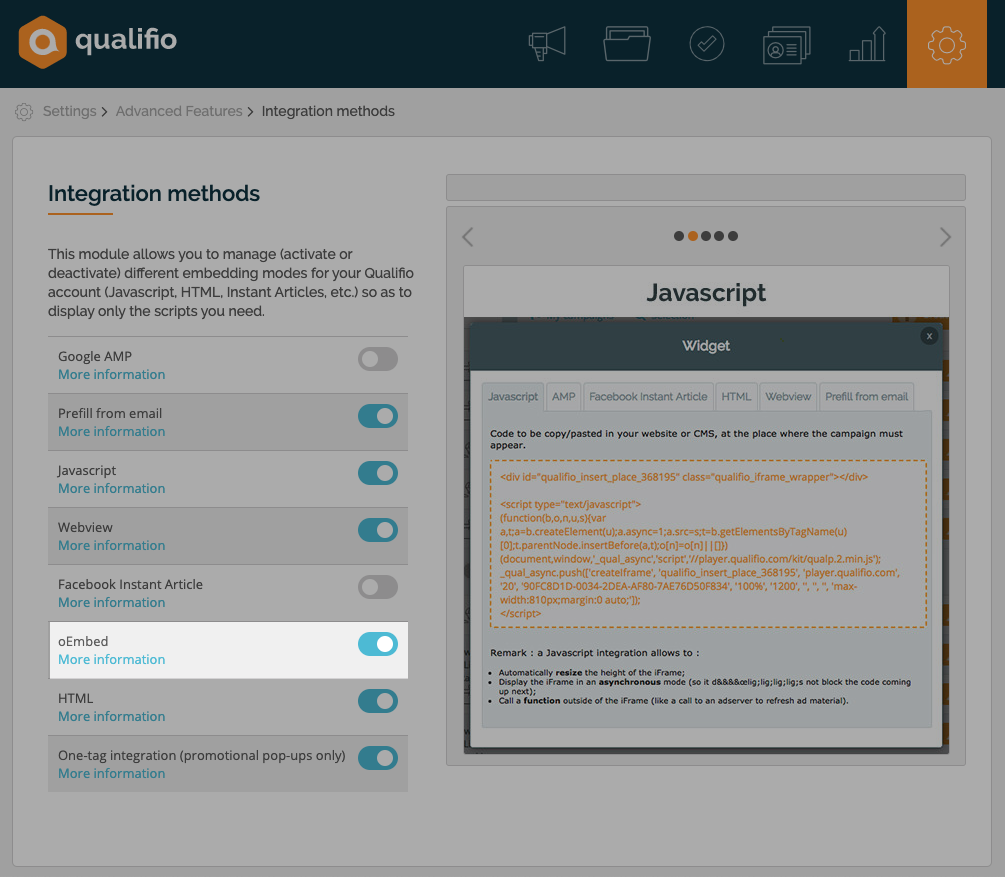Click the Integration methods breadcrumb
1005x877 pixels.
[x=328, y=111]
